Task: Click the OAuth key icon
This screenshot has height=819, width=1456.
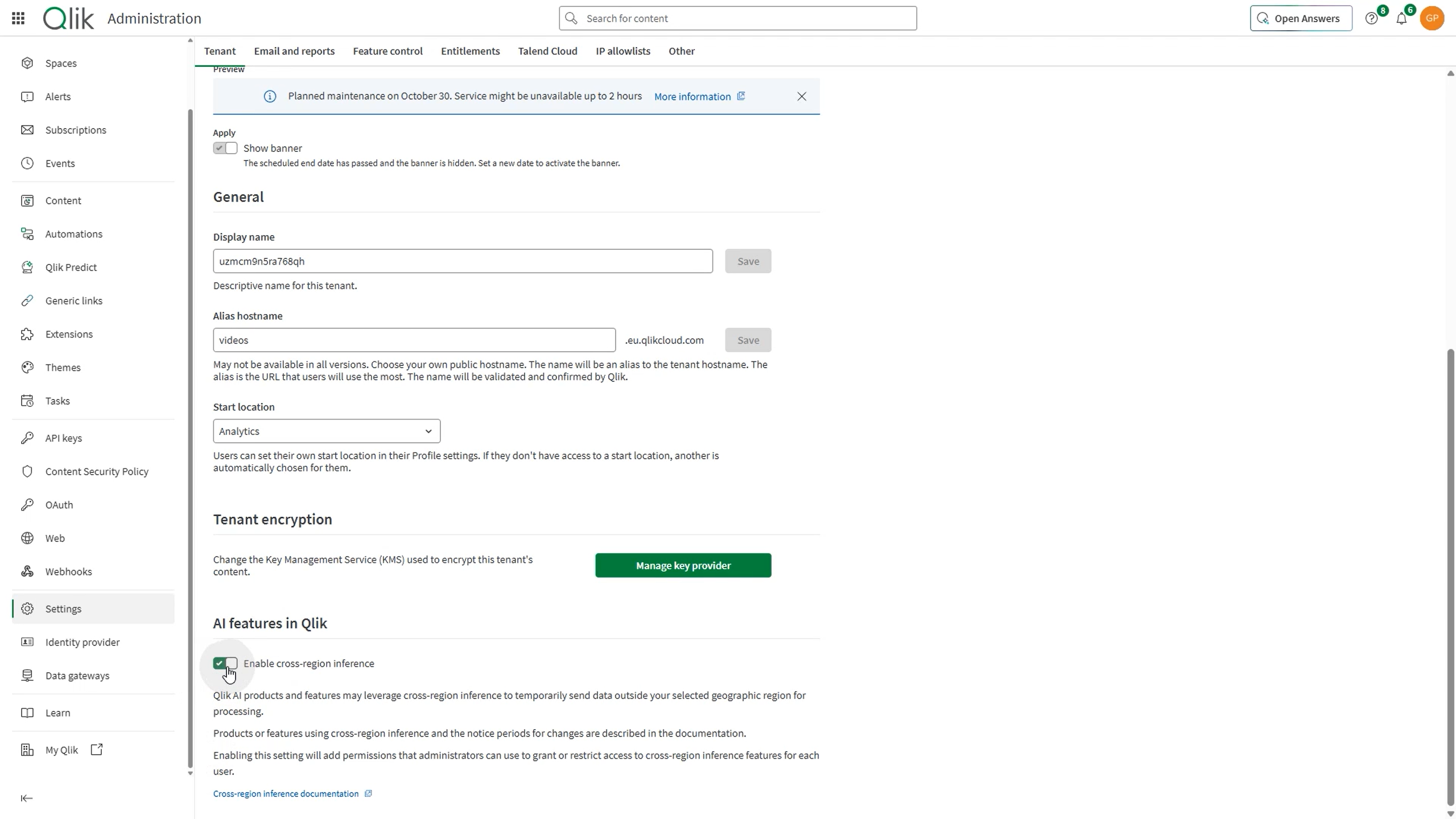Action: click(27, 505)
